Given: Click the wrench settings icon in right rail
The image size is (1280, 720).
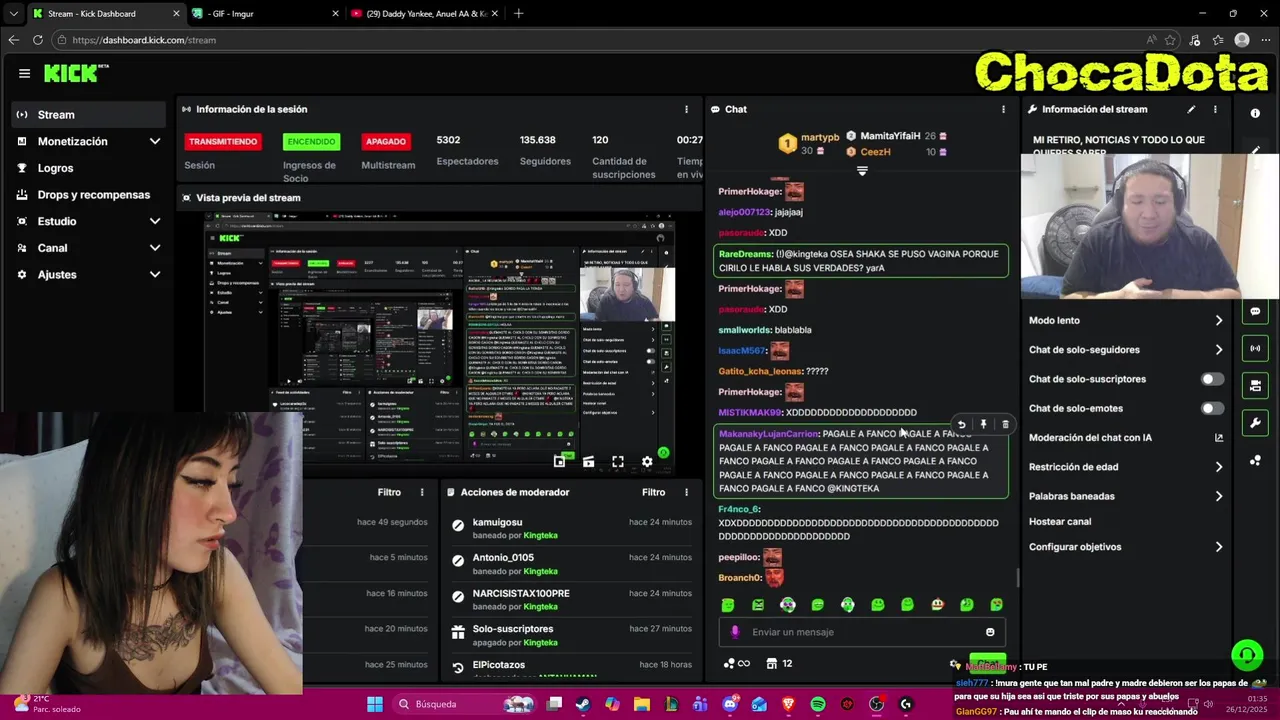Looking at the screenshot, I should (x=1255, y=423).
